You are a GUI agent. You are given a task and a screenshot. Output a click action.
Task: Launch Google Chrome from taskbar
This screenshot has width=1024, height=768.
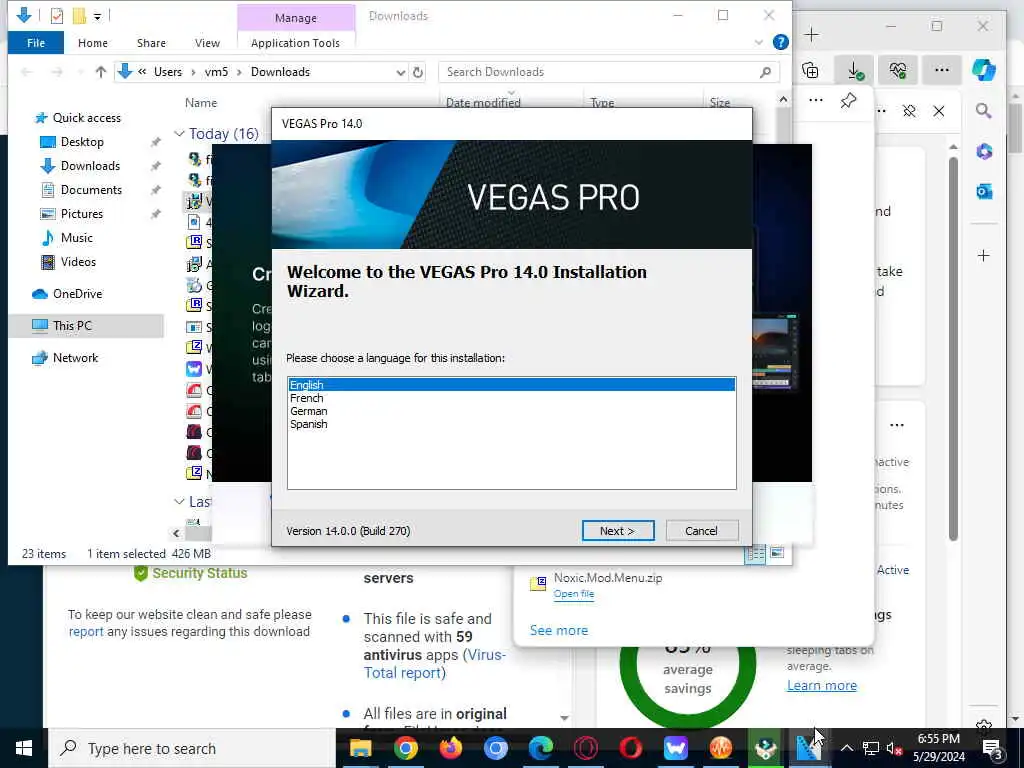pos(406,748)
